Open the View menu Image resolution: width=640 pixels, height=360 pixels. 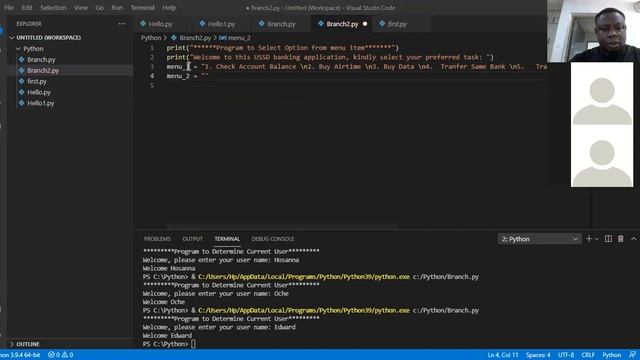click(x=80, y=7)
